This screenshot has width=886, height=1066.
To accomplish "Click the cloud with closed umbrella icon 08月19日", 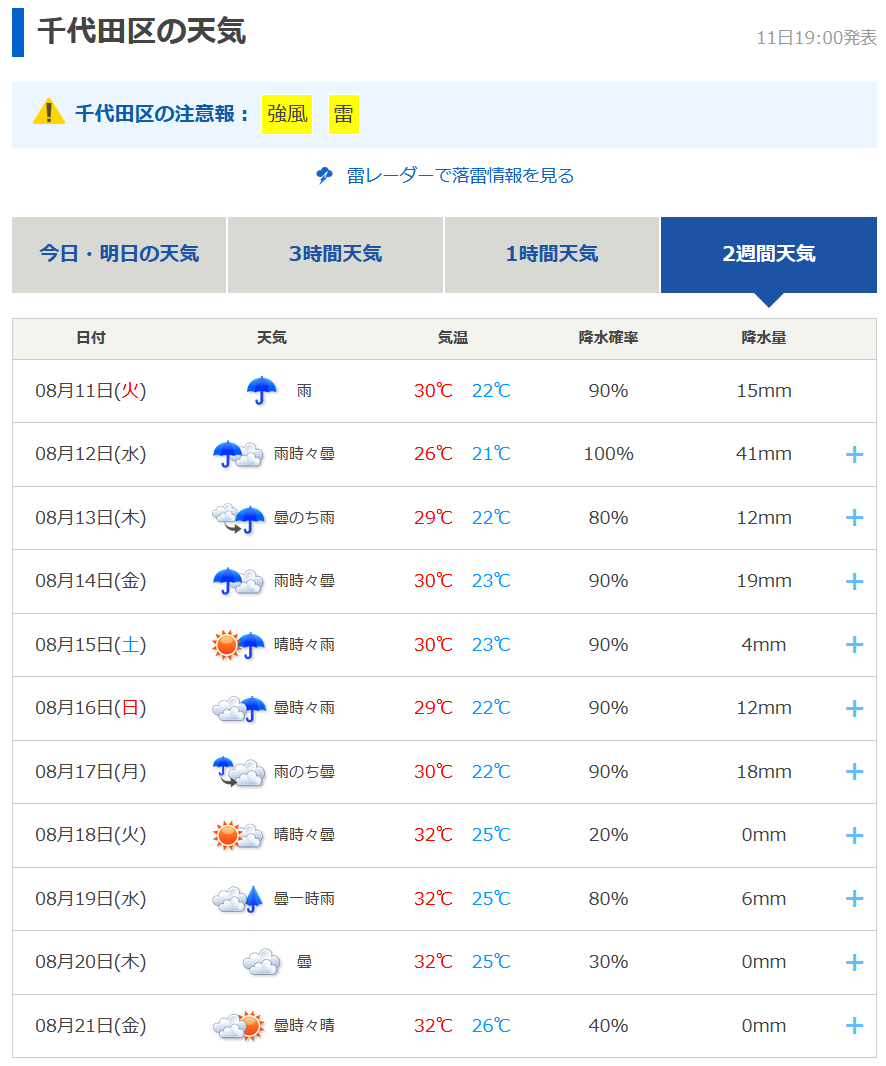I will click(x=238, y=899).
